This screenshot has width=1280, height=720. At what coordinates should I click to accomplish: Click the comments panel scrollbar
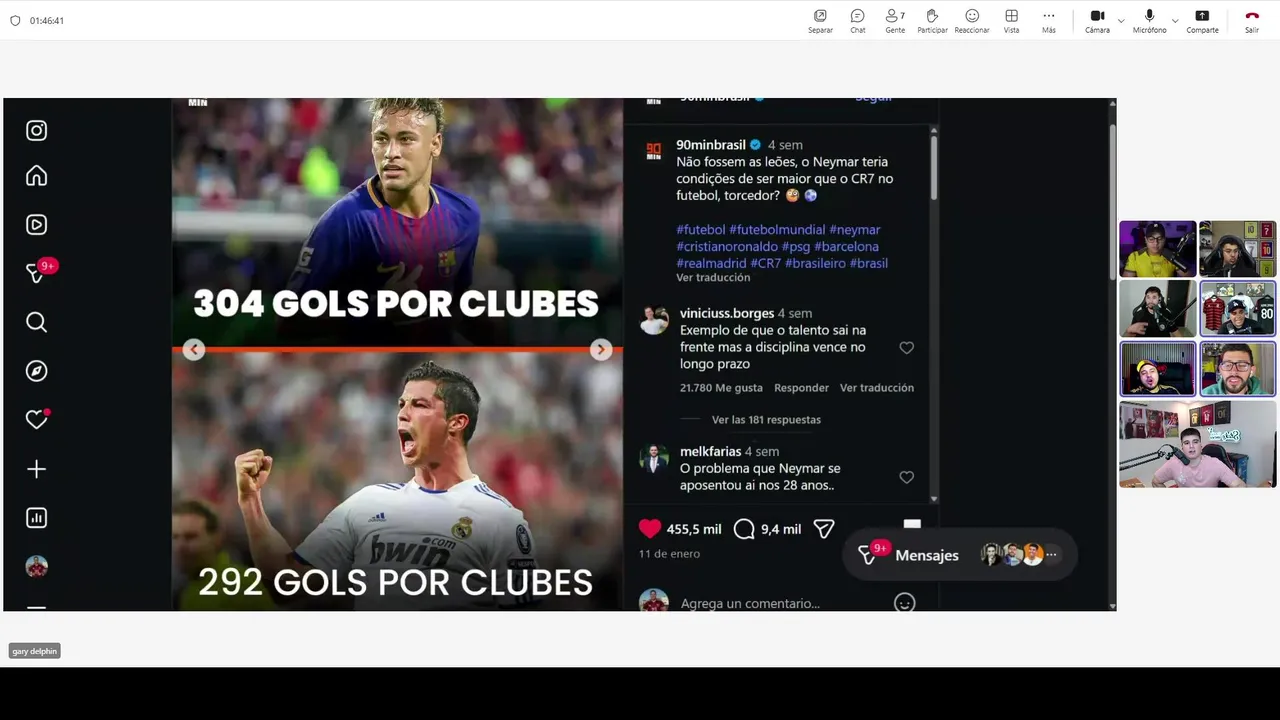(934, 166)
